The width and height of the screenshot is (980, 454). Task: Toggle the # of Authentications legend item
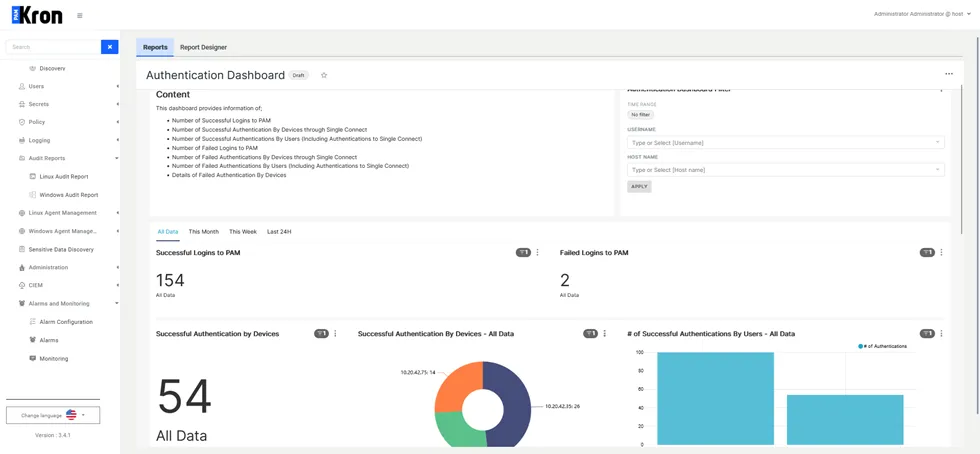click(x=882, y=346)
